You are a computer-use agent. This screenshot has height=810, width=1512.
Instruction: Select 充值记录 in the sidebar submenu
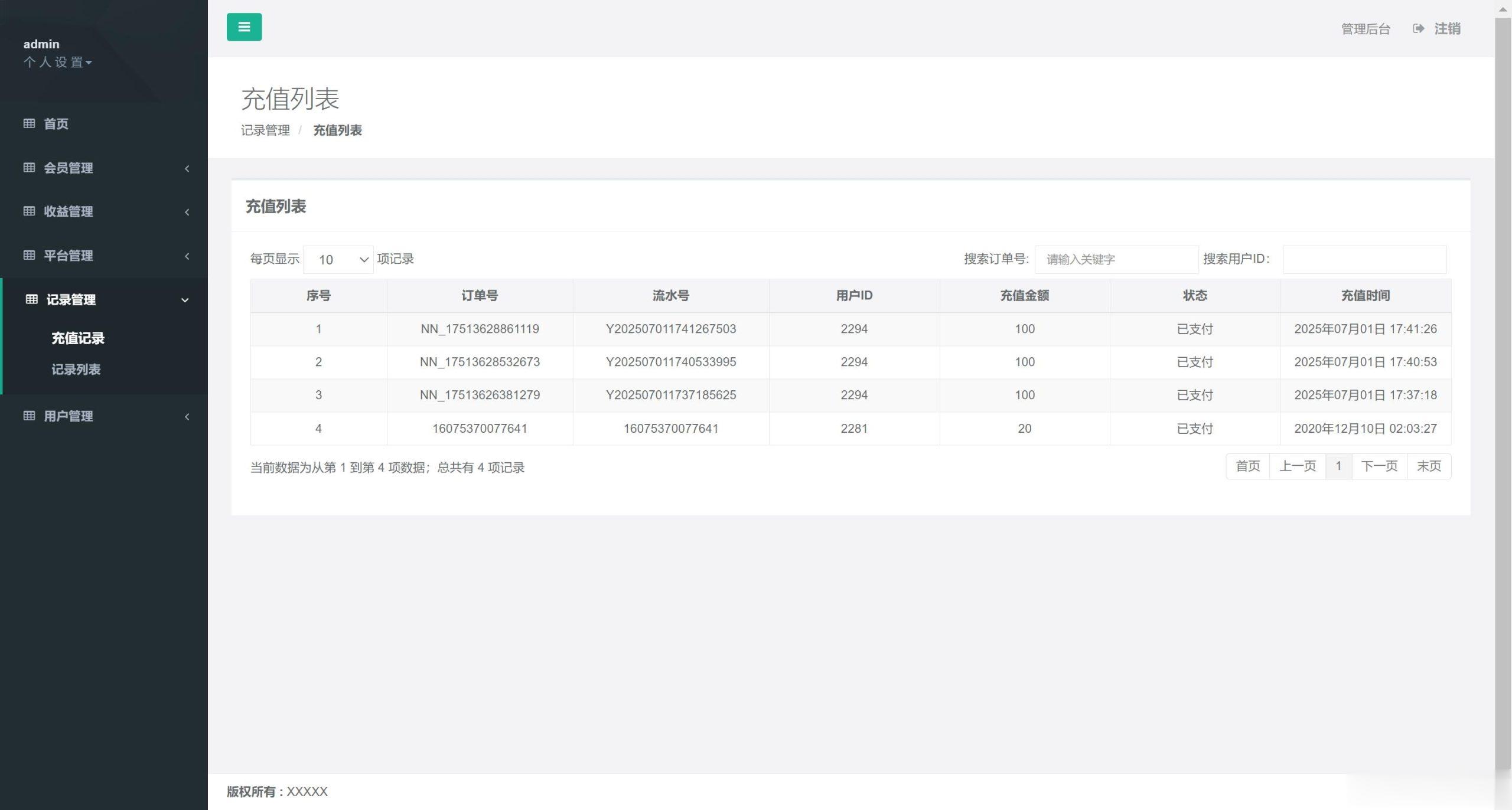pyautogui.click(x=77, y=338)
